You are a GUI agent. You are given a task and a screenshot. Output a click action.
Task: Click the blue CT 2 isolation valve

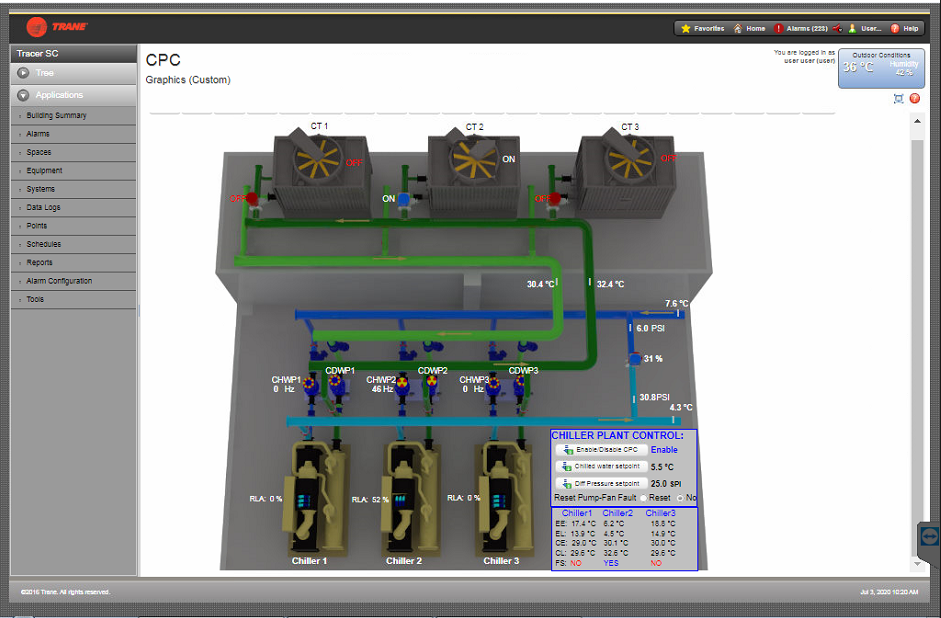[403, 199]
